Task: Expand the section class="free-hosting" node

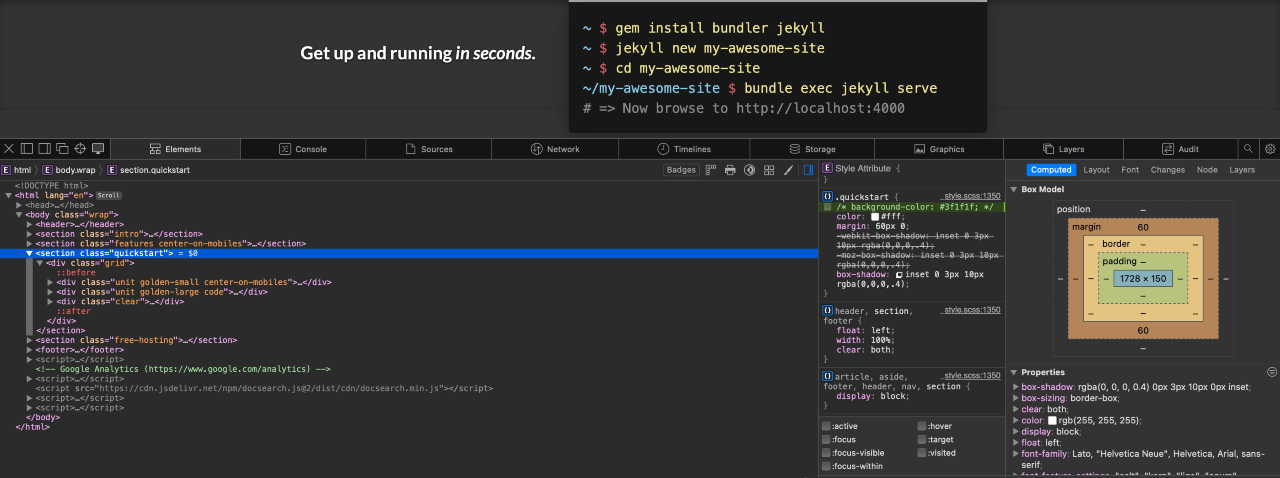Action: click(x=29, y=340)
